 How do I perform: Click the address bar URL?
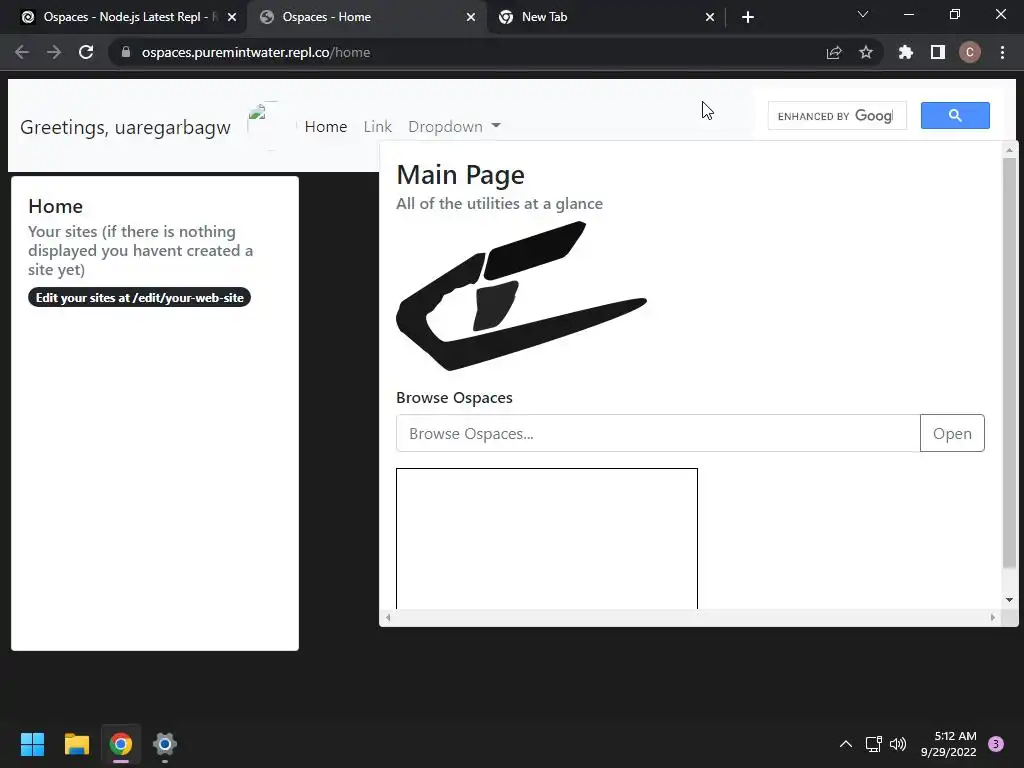[x=256, y=52]
